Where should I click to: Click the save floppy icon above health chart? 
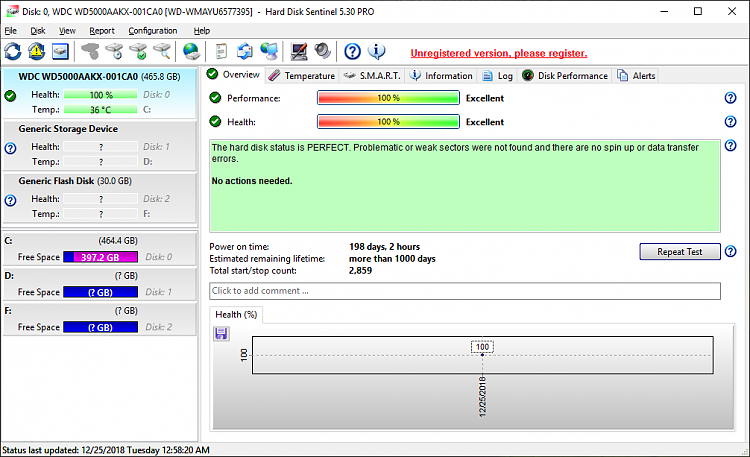pyautogui.click(x=221, y=334)
